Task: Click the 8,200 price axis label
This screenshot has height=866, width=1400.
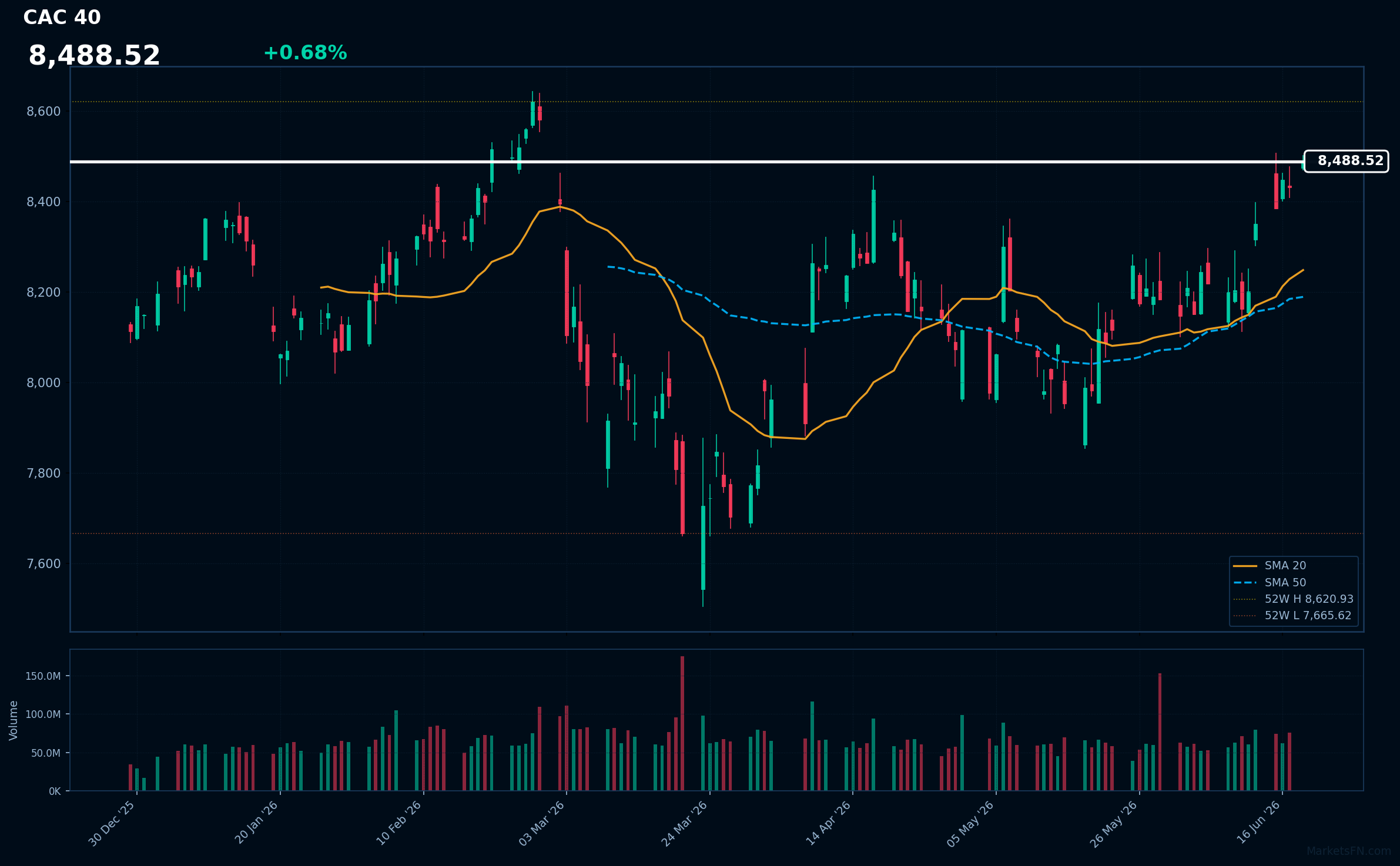Action: 43,293
